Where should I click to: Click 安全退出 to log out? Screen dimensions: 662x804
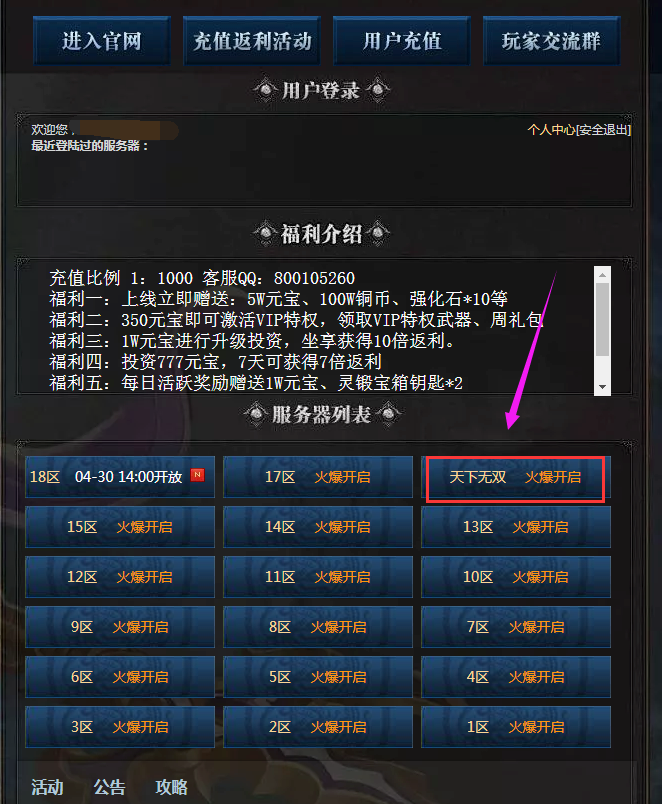[x=604, y=130]
